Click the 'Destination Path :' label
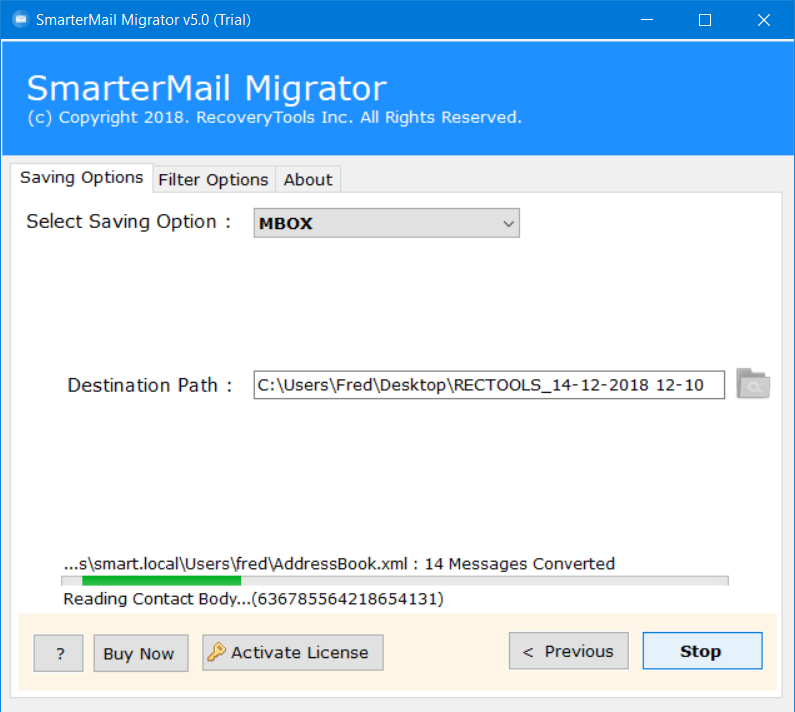 (x=150, y=385)
